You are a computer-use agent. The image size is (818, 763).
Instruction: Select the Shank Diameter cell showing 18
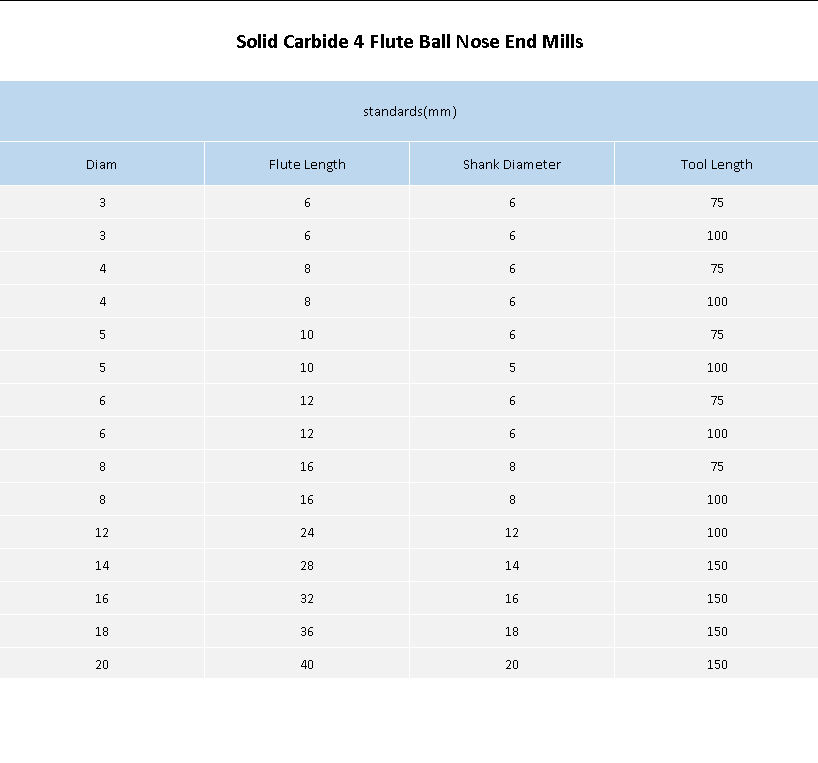click(512, 631)
